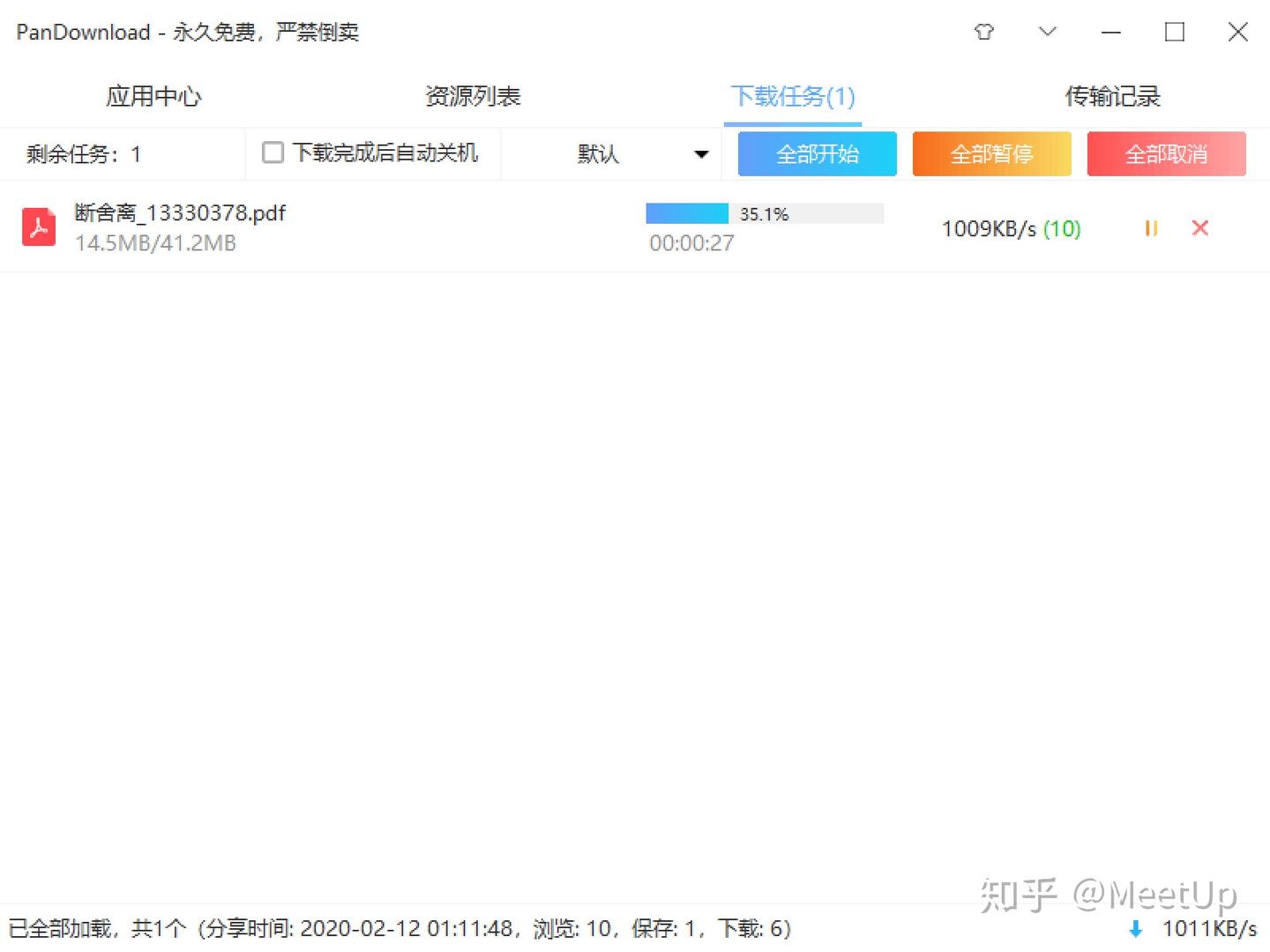1270x952 pixels.
Task: Click the 14.5MB/41.2MB size text
Action: coord(155,243)
